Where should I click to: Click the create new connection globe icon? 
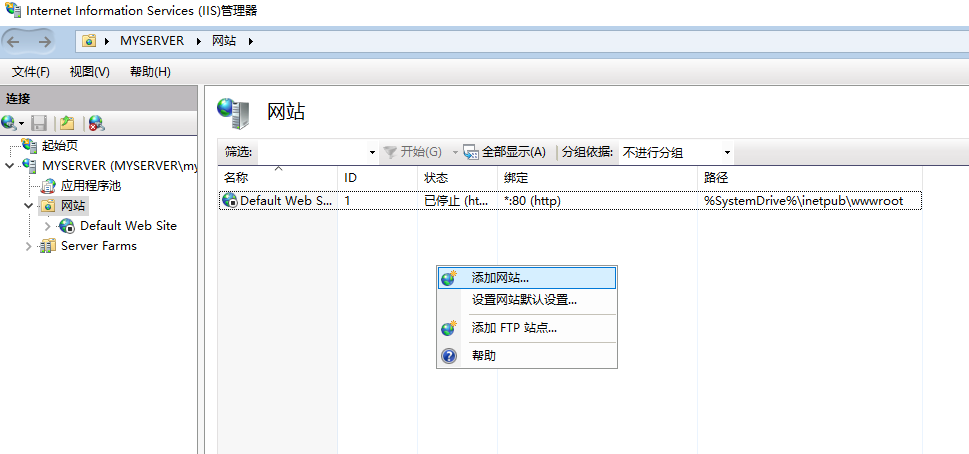pyautogui.click(x=9, y=123)
